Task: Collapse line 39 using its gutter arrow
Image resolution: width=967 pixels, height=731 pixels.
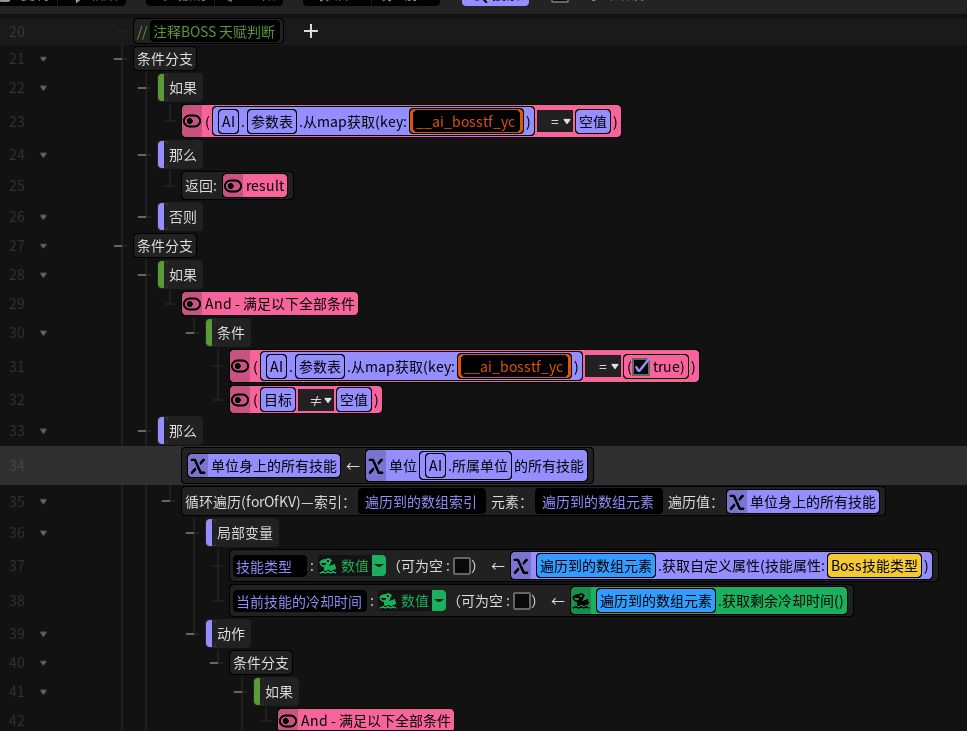Action: [43, 634]
